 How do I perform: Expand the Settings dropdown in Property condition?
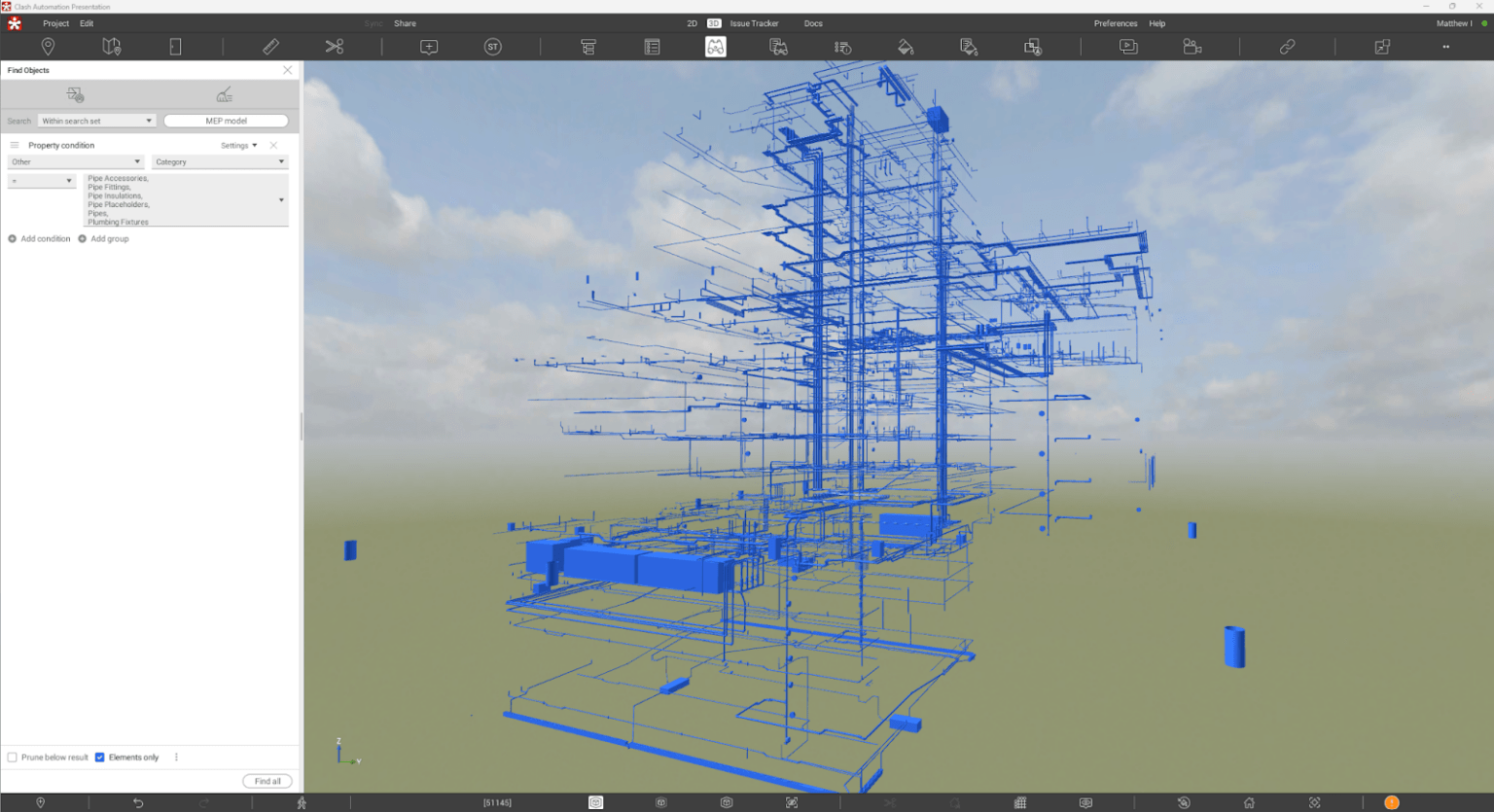(236, 145)
